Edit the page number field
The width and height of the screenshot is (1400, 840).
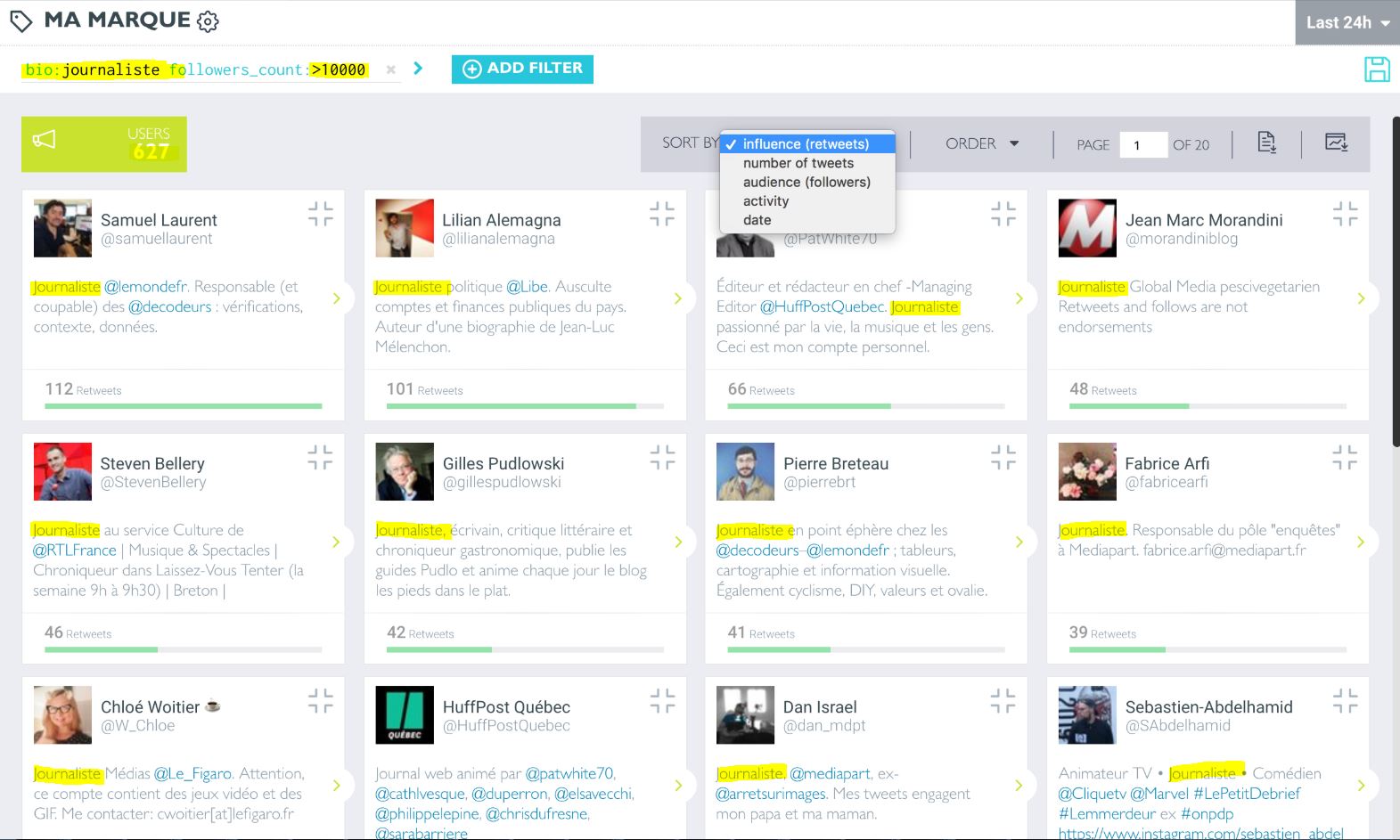coord(1143,144)
